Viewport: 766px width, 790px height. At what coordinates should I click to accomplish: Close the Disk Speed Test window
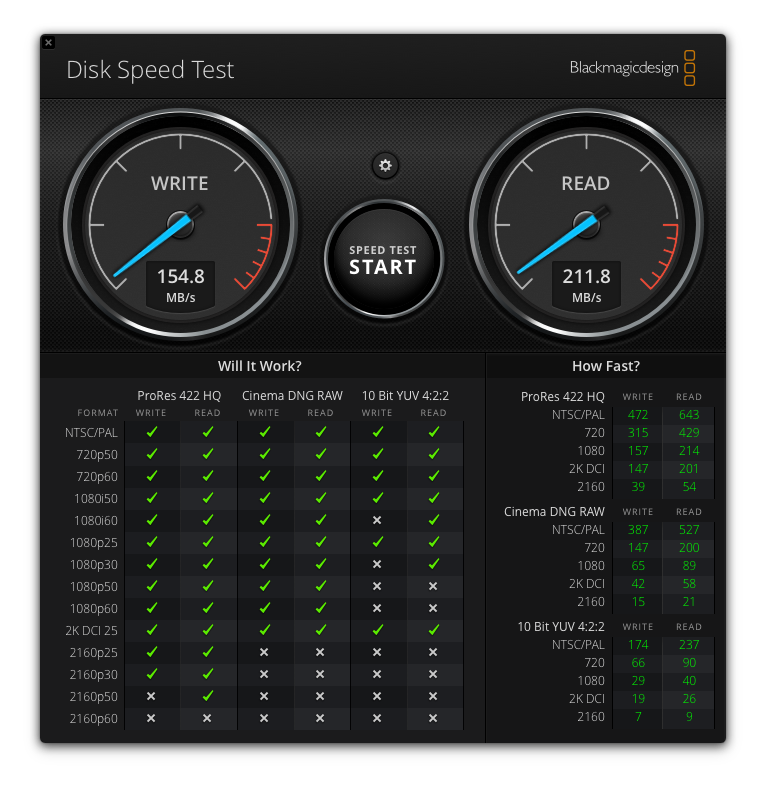[x=48, y=42]
